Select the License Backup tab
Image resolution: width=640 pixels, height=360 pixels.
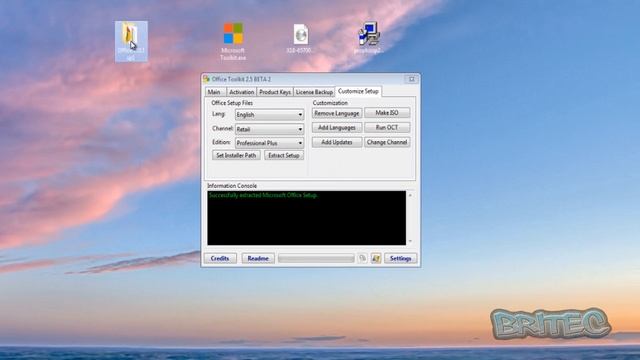click(x=314, y=92)
